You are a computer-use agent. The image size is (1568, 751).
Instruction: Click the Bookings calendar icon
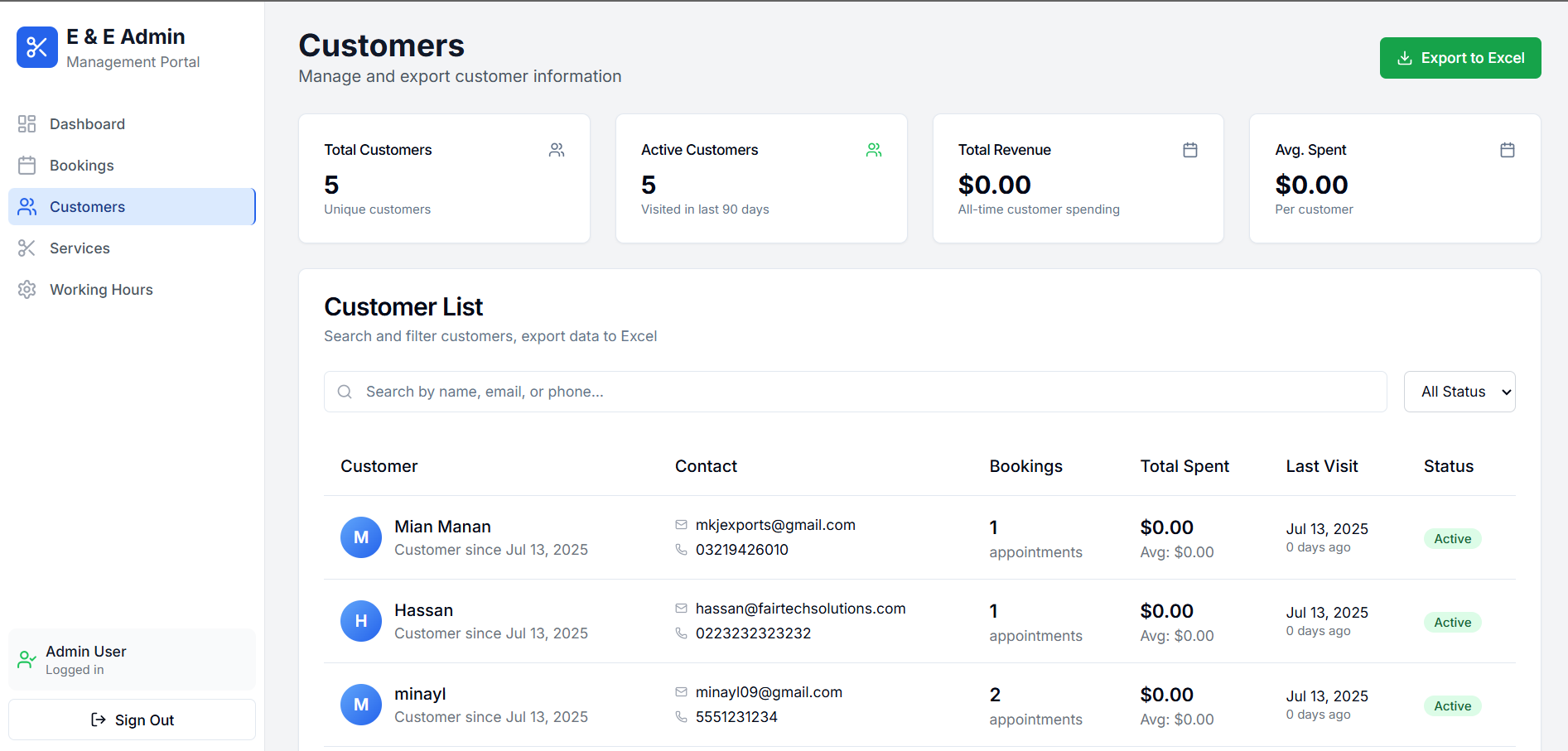27,165
